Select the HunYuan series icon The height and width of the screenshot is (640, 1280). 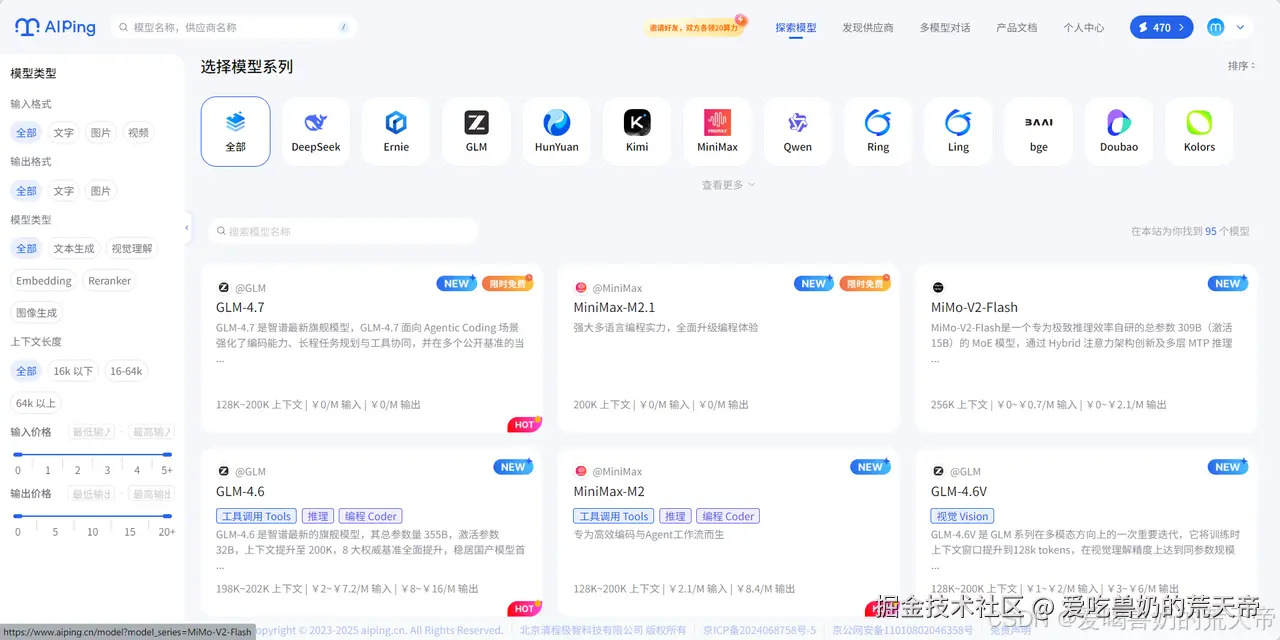click(x=556, y=130)
